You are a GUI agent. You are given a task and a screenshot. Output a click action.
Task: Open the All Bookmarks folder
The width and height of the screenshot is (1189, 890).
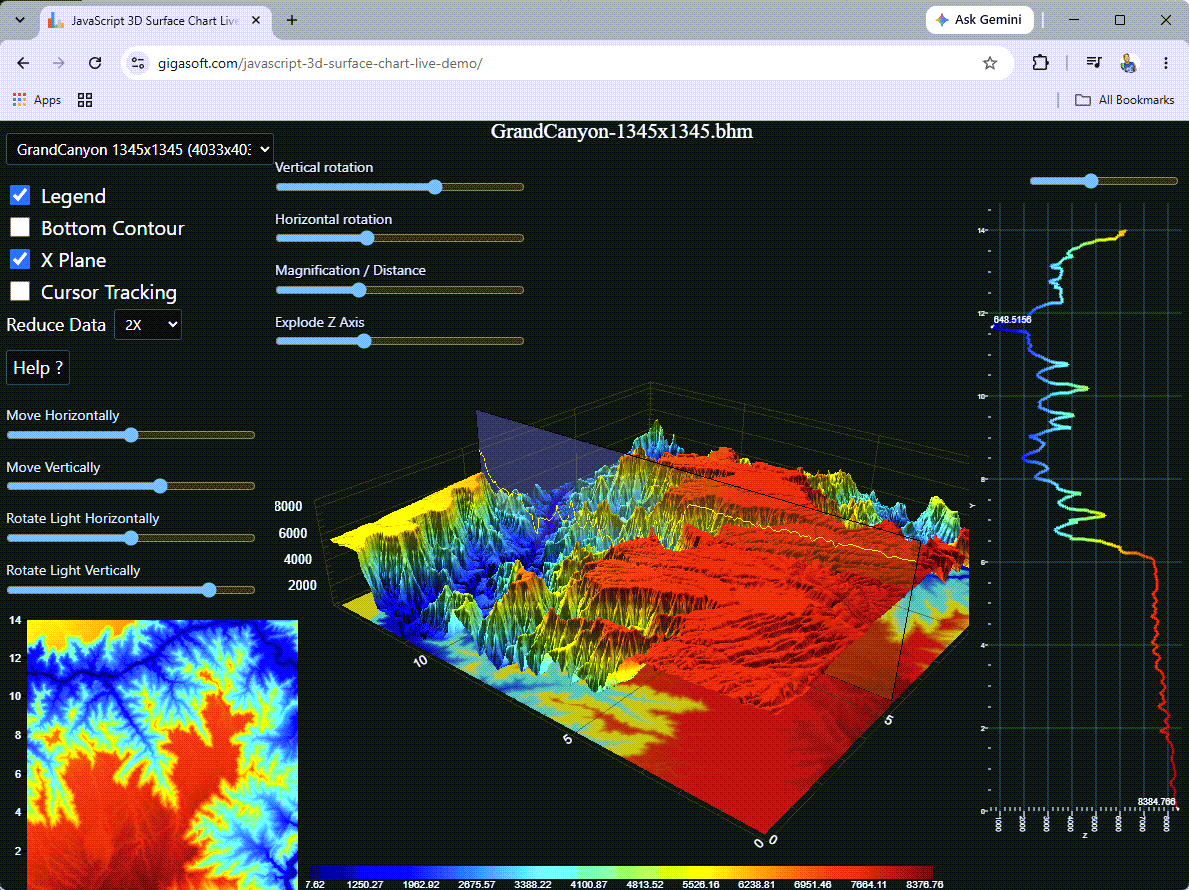[x=1125, y=99]
